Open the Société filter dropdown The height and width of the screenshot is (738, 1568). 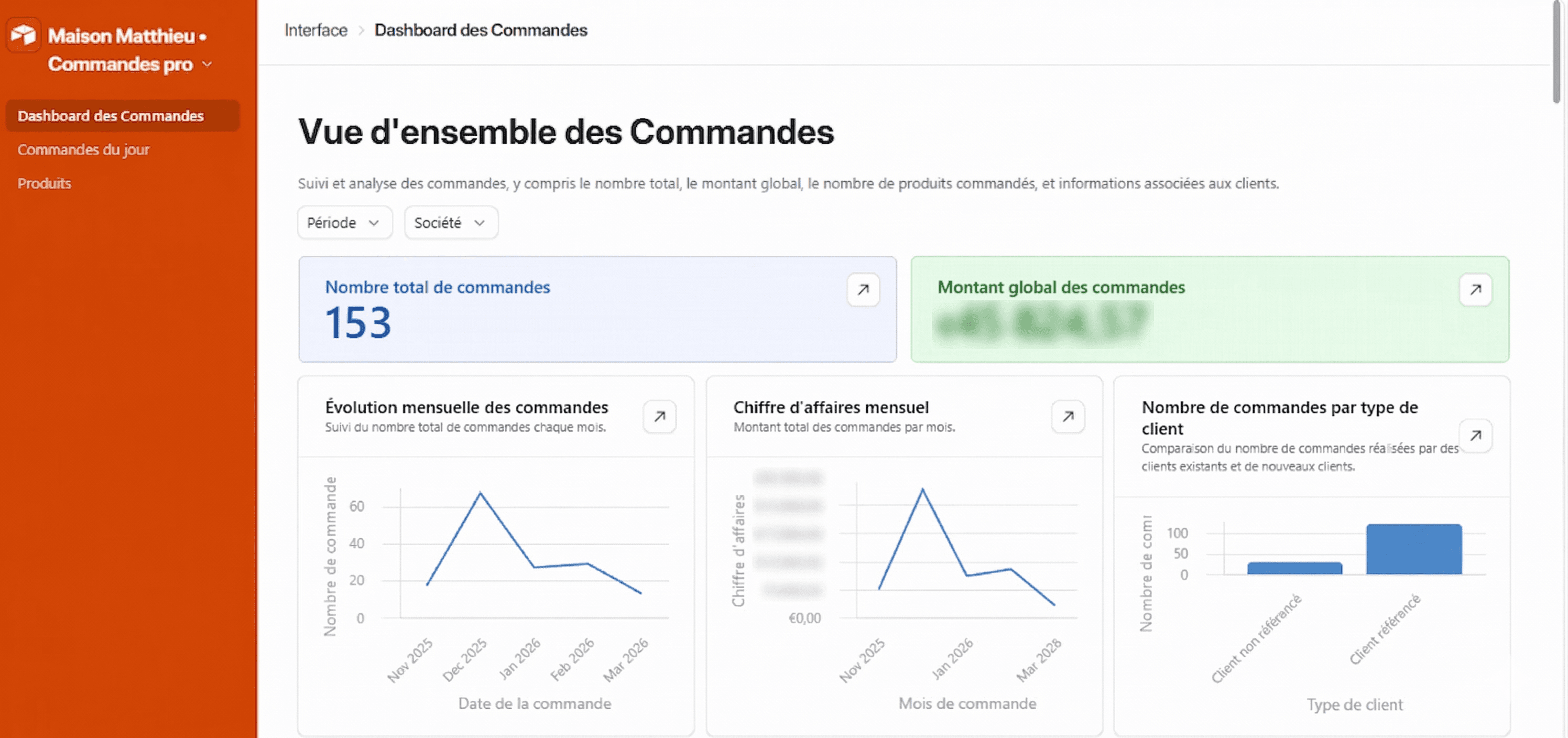451,223
